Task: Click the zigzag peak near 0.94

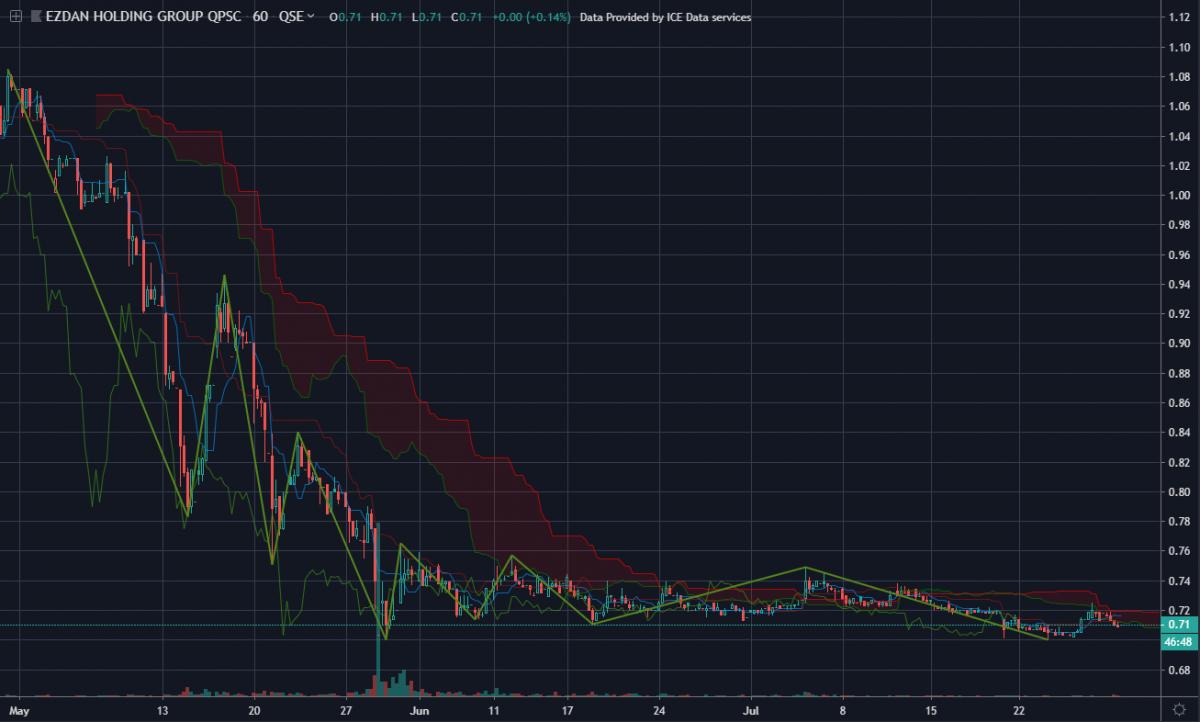Action: [x=224, y=276]
